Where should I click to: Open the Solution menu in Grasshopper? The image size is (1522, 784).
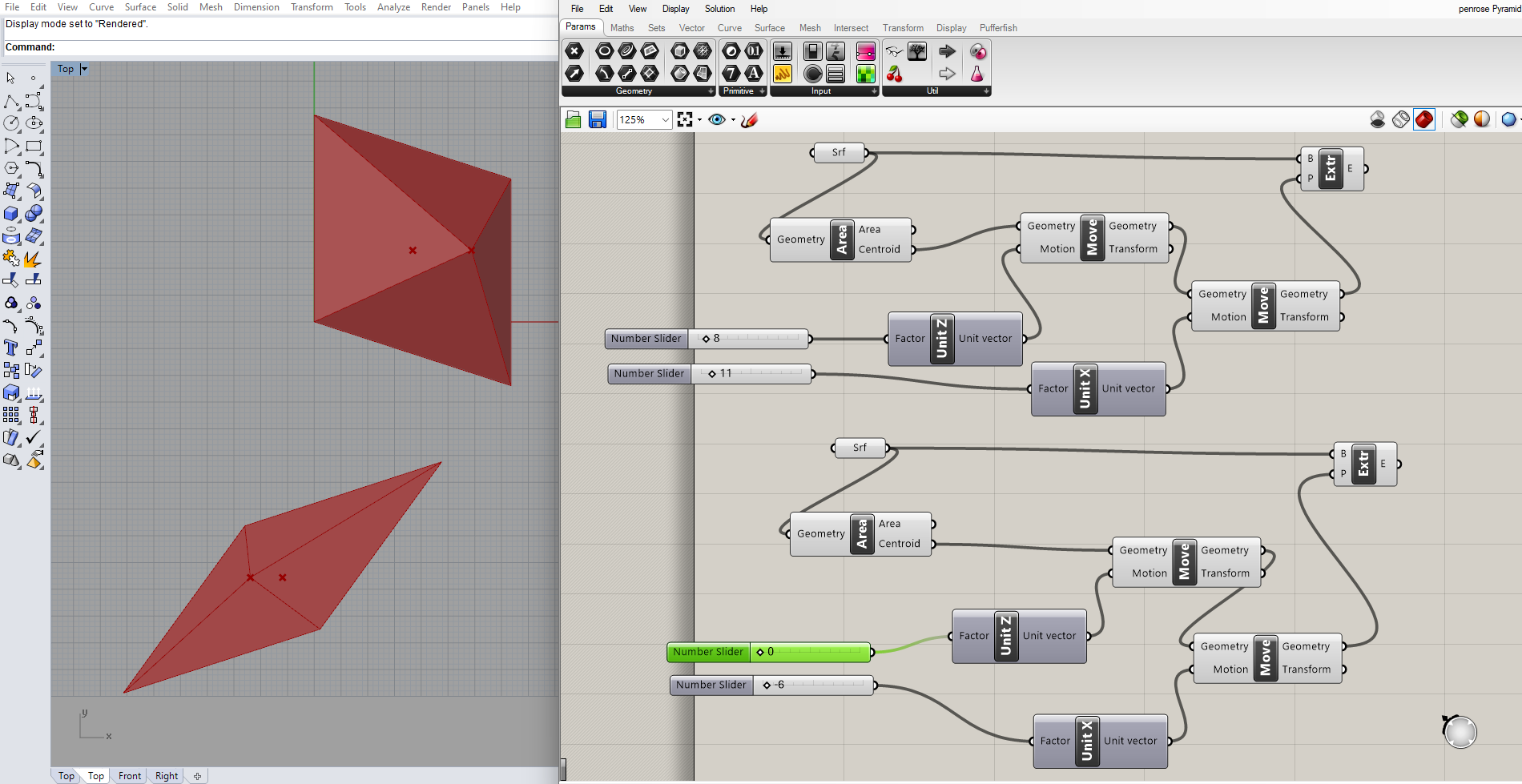[x=719, y=9]
